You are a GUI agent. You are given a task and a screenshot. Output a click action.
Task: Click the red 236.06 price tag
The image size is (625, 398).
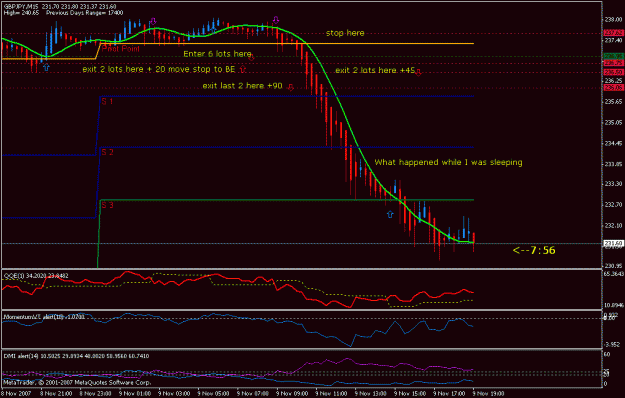click(x=614, y=88)
